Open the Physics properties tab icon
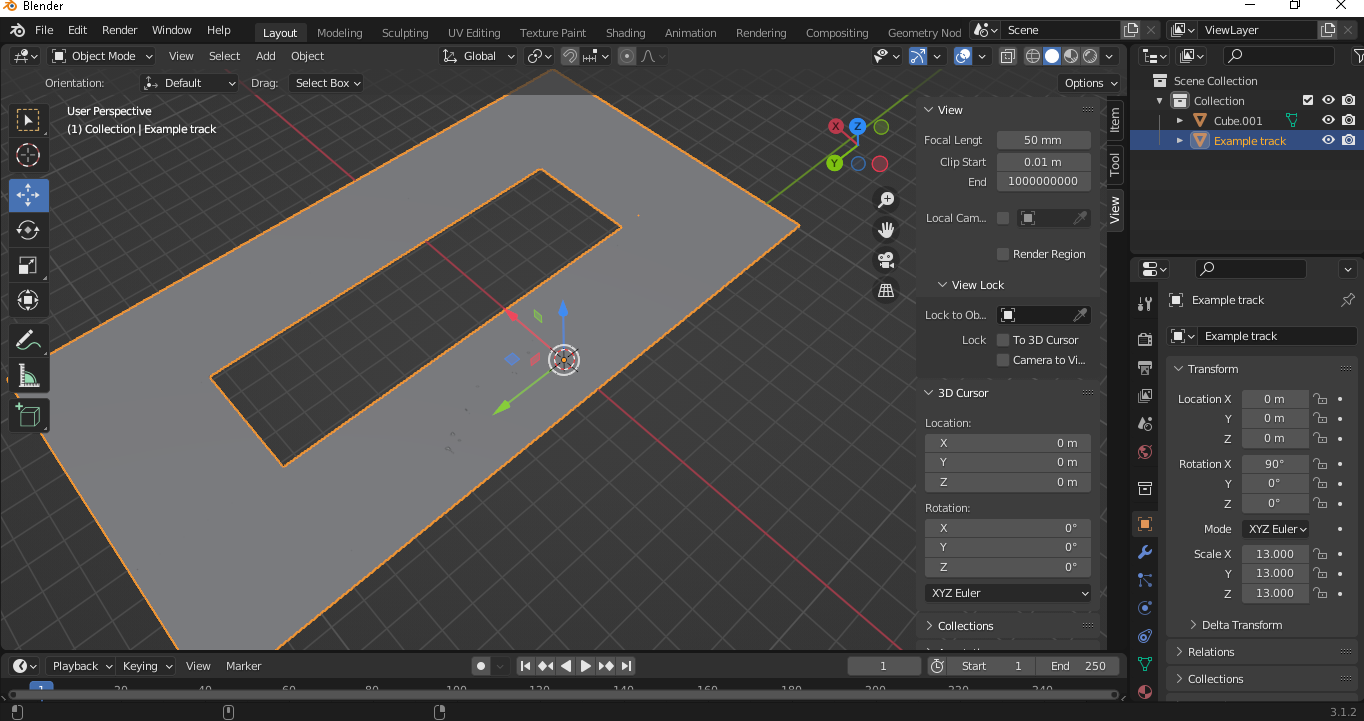The image size is (1364, 721). coord(1145,608)
